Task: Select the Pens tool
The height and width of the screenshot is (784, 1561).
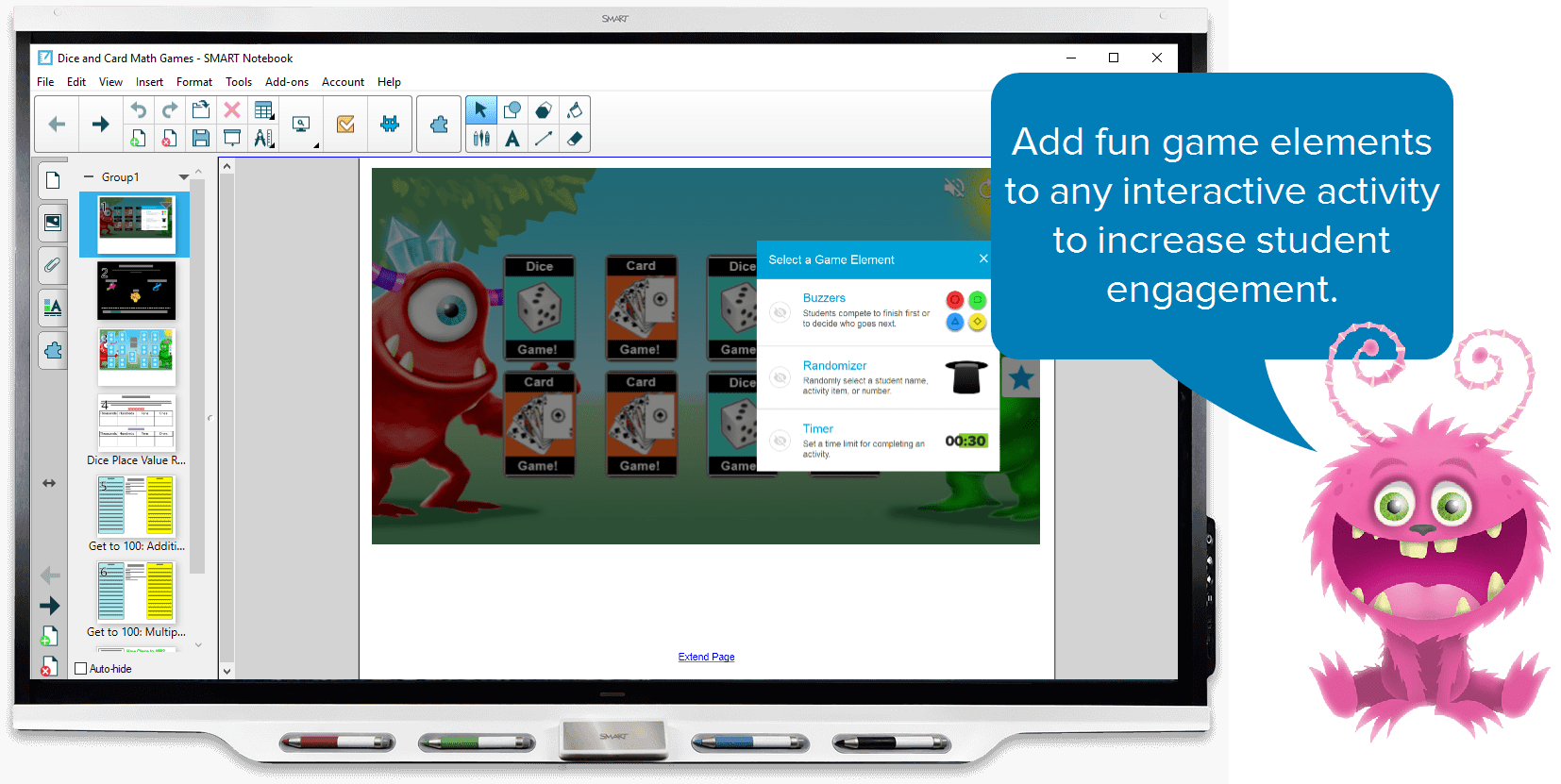Action: click(x=481, y=139)
